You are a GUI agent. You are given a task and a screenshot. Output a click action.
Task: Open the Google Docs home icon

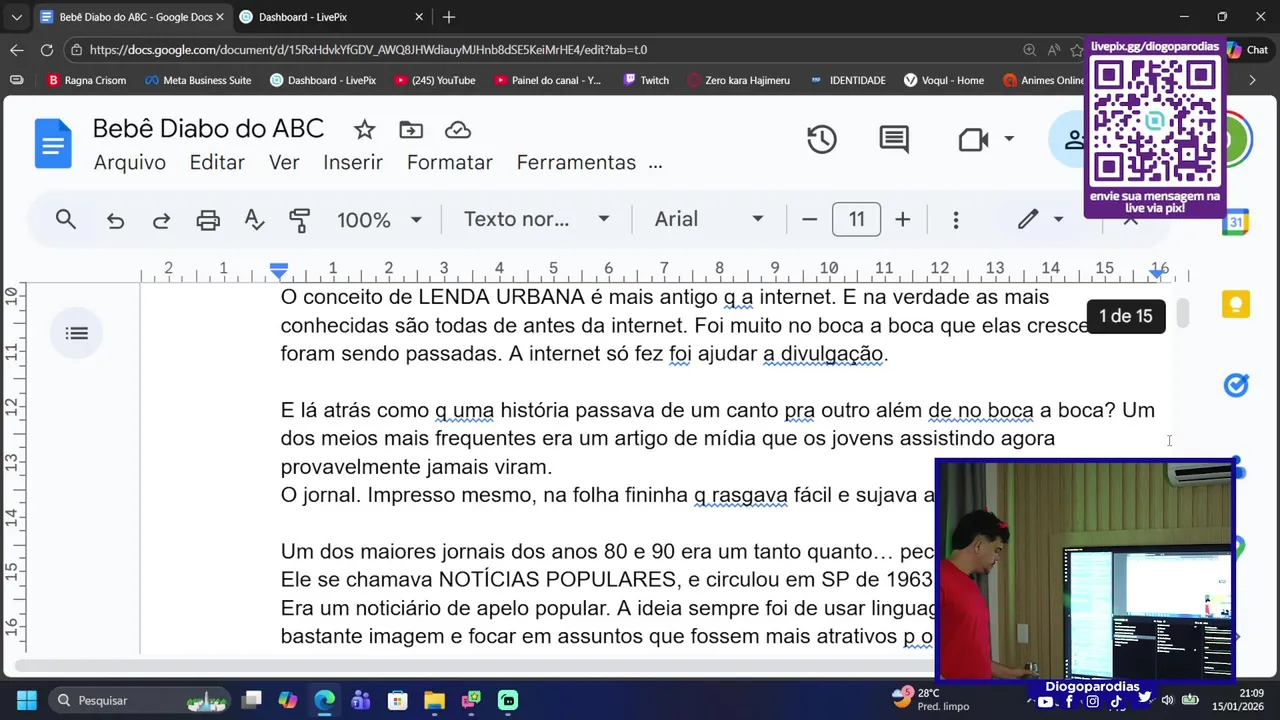pyautogui.click(x=53, y=144)
